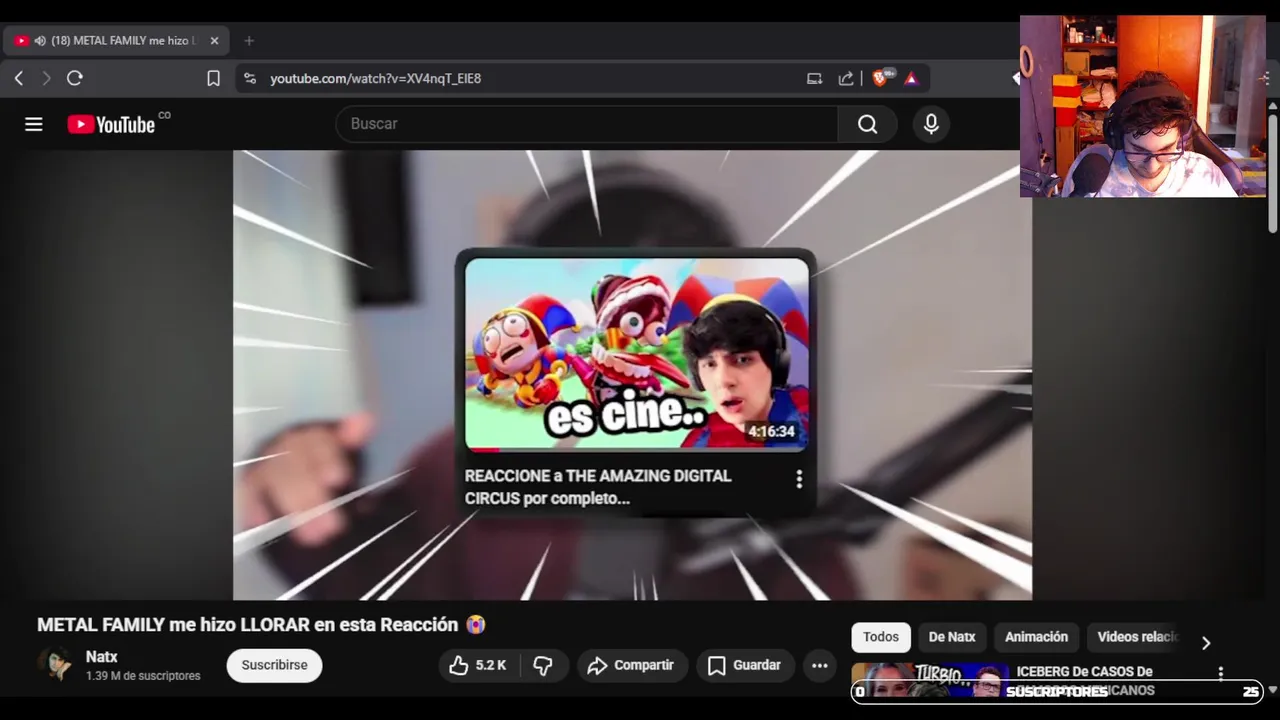Like the video (5.2 K)
This screenshot has height=720, width=1280.
coord(477,665)
